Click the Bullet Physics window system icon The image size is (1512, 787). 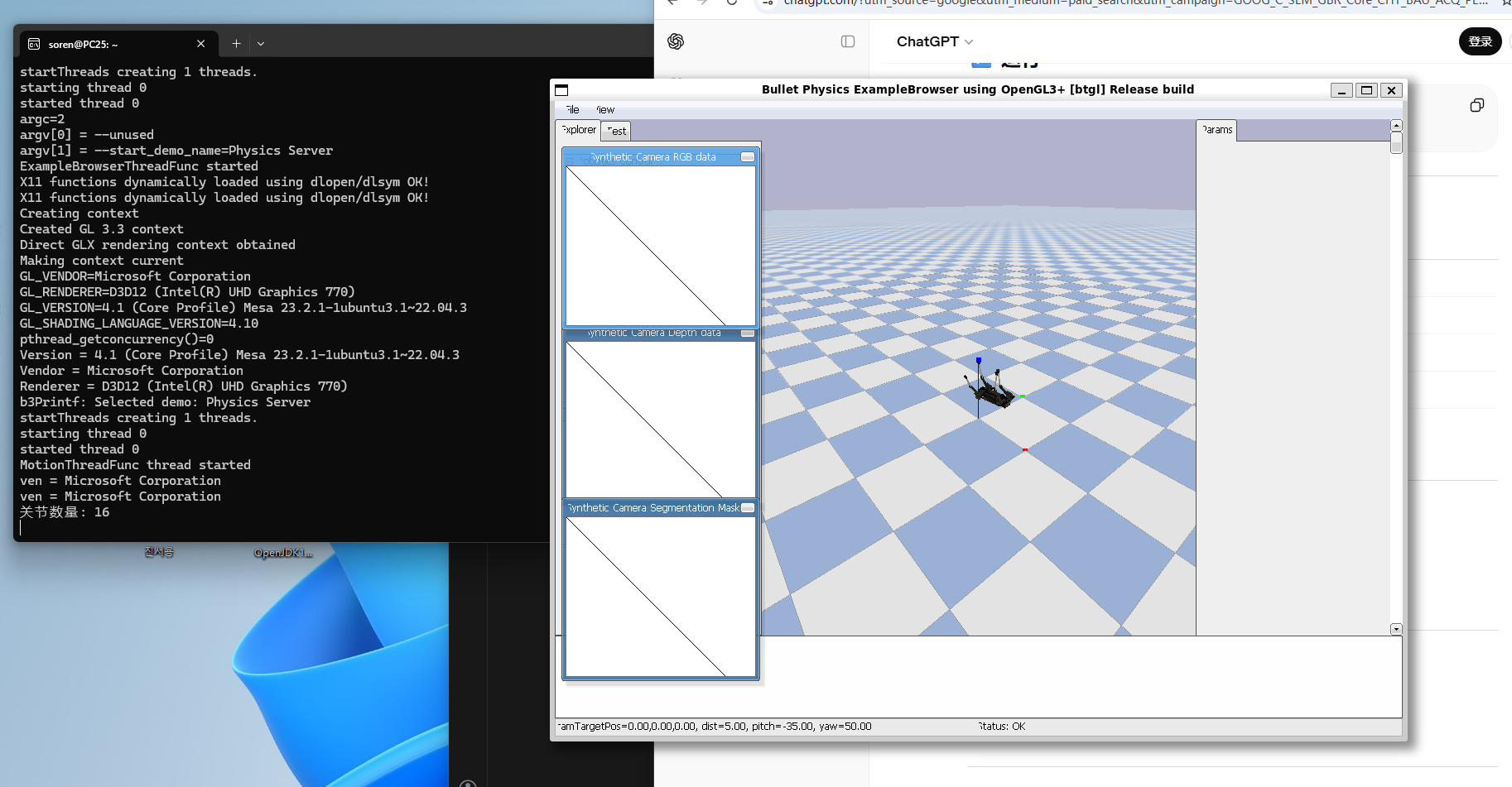click(561, 90)
